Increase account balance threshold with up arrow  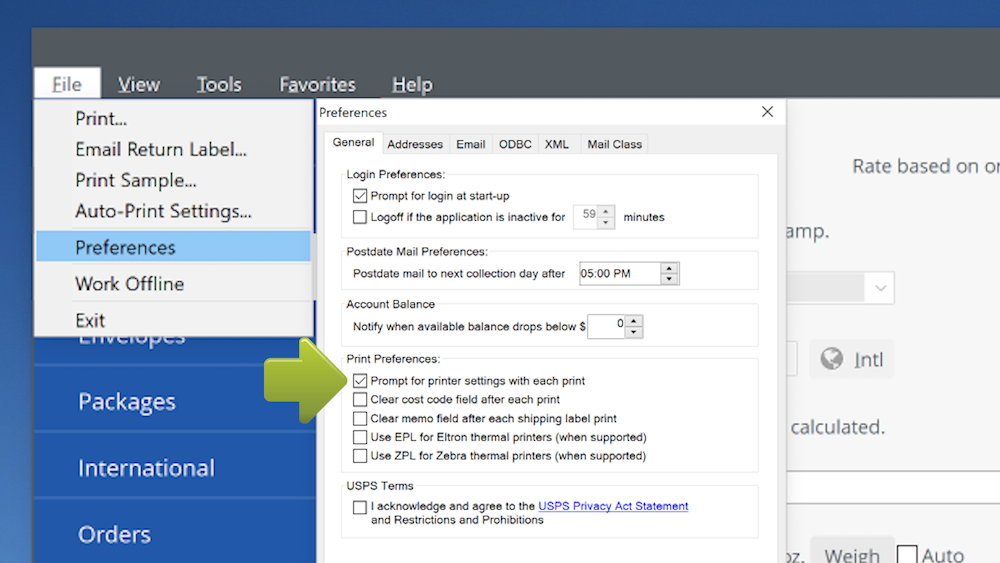633,320
